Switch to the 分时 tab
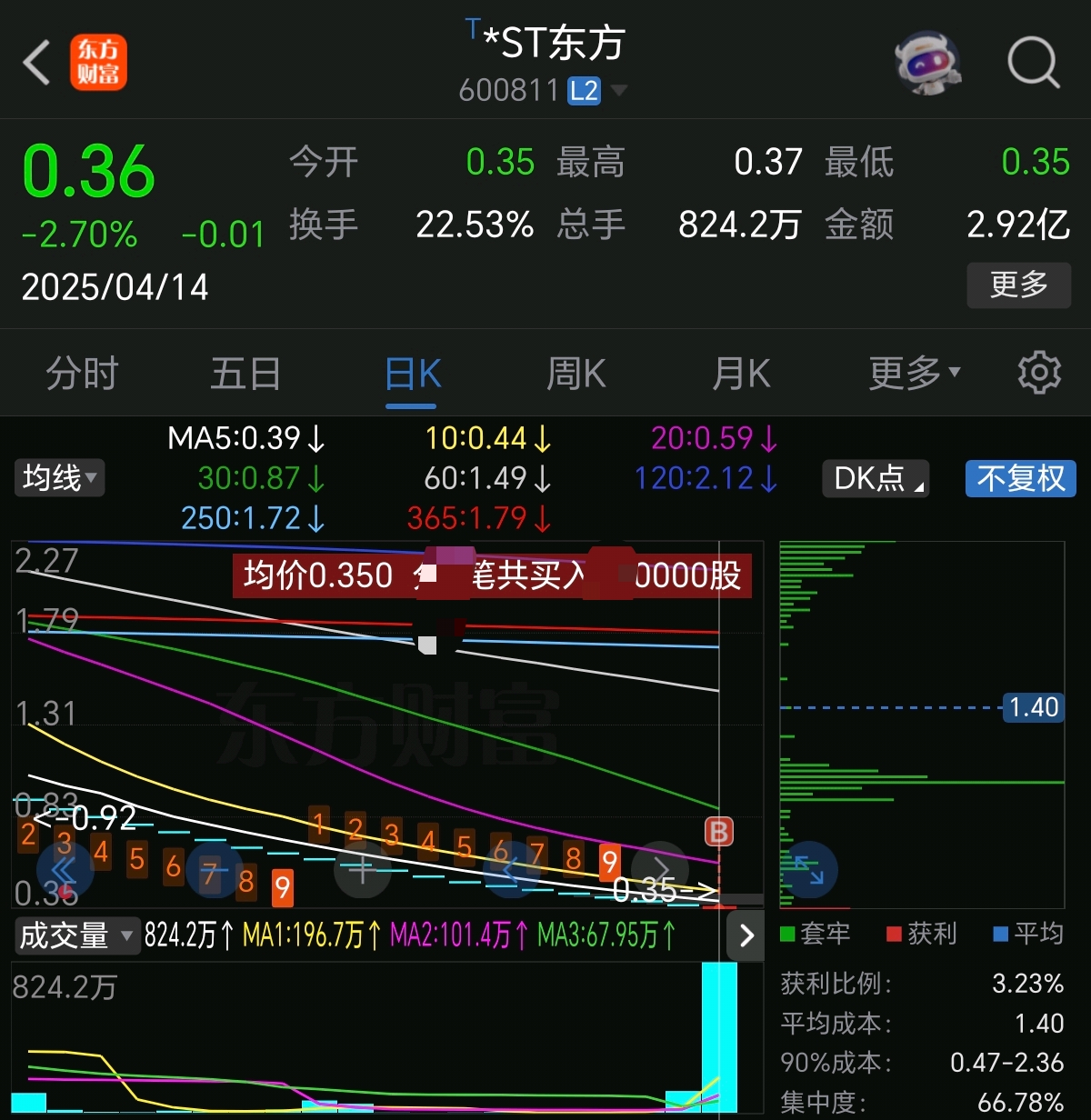The height and width of the screenshot is (1120, 1091). click(x=82, y=373)
